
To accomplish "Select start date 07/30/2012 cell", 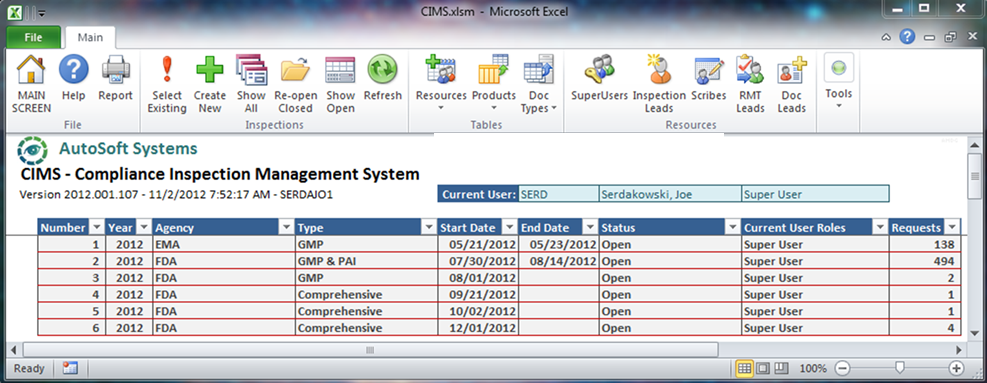I will click(478, 261).
